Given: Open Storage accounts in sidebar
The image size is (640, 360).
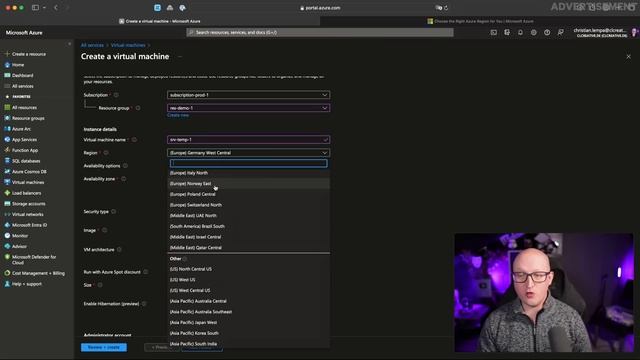Looking at the screenshot, I should click(x=25, y=203).
